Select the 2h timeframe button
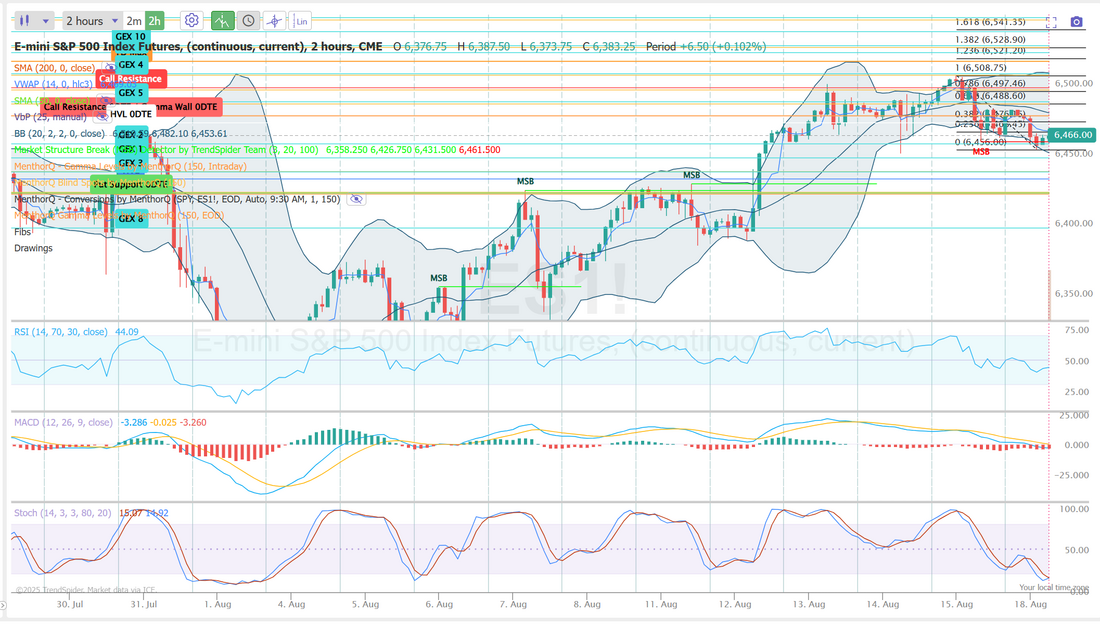 pyautogui.click(x=154, y=21)
